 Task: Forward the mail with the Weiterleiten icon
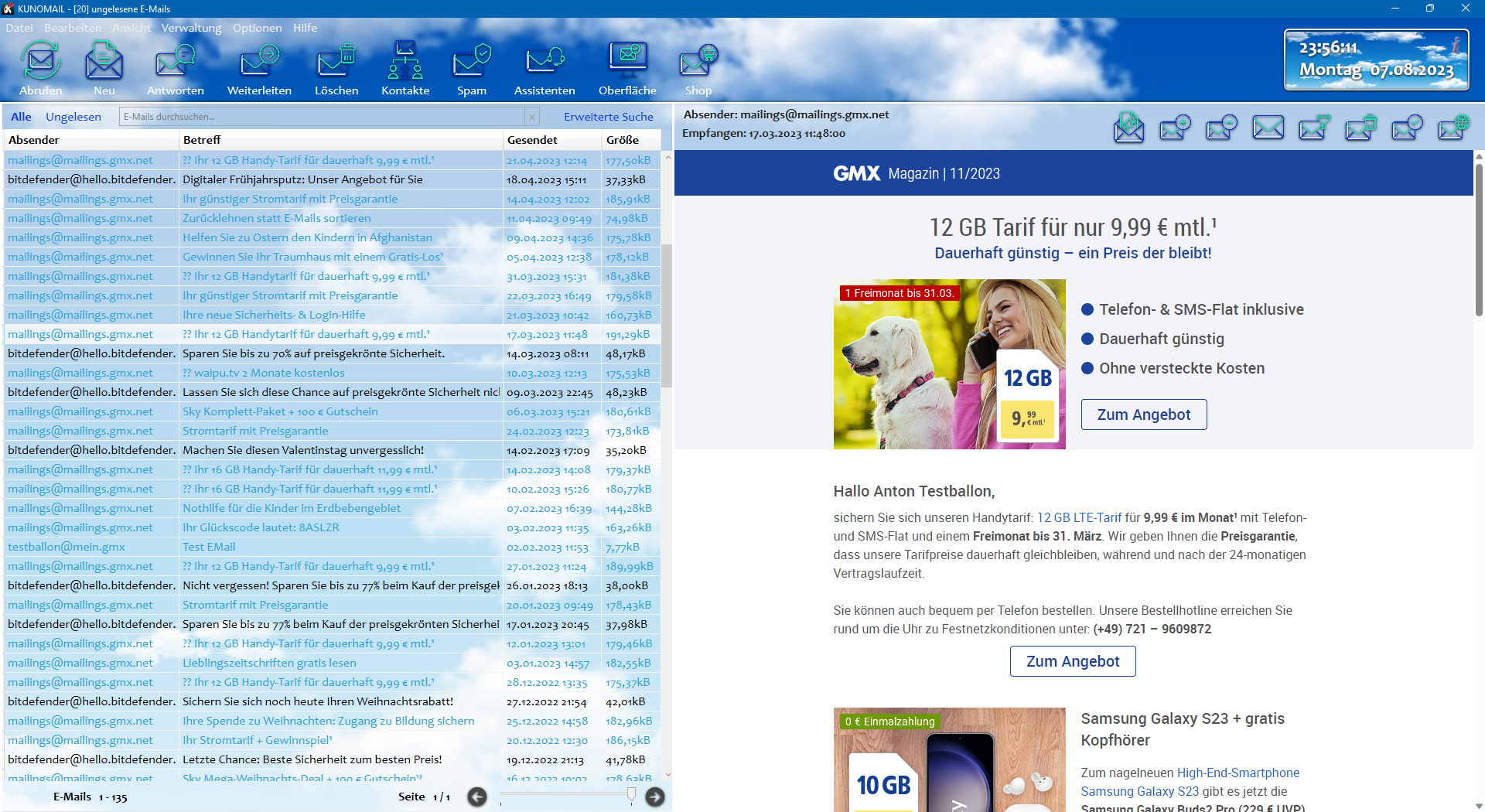click(x=259, y=61)
